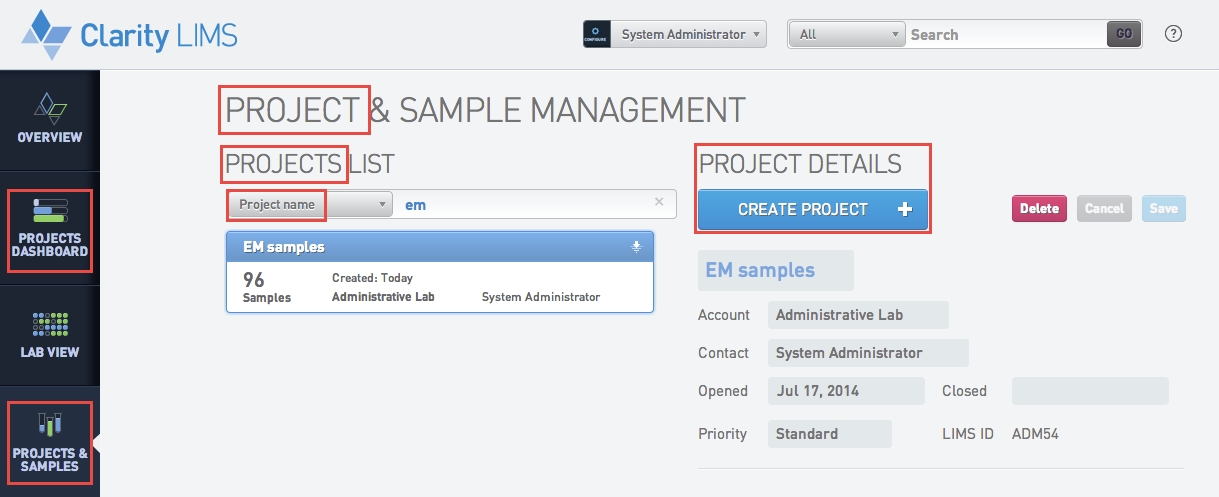Click in the top Search field
The width and height of the screenshot is (1219, 497).
click(x=1004, y=34)
